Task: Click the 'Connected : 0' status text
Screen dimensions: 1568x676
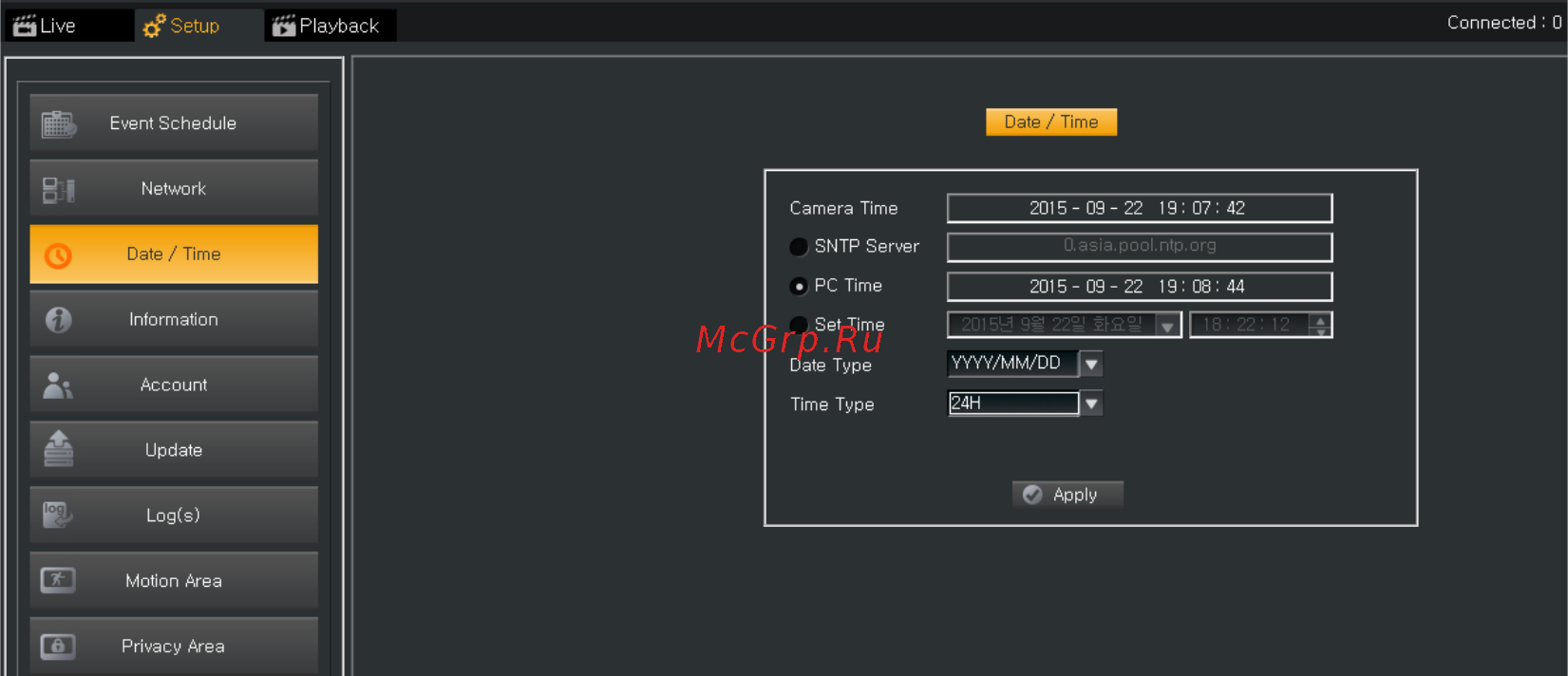Action: pyautogui.click(x=1504, y=23)
